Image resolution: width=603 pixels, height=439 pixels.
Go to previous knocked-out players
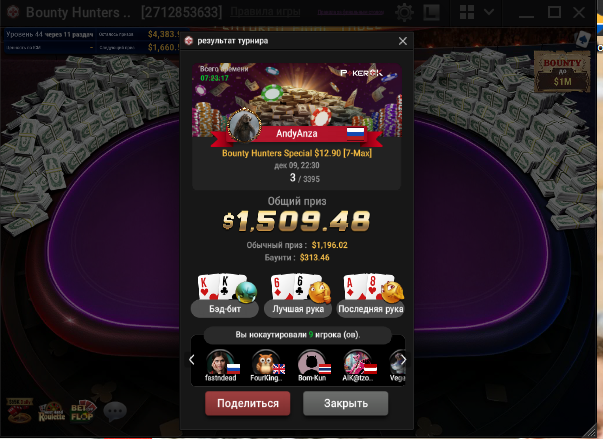(192, 360)
